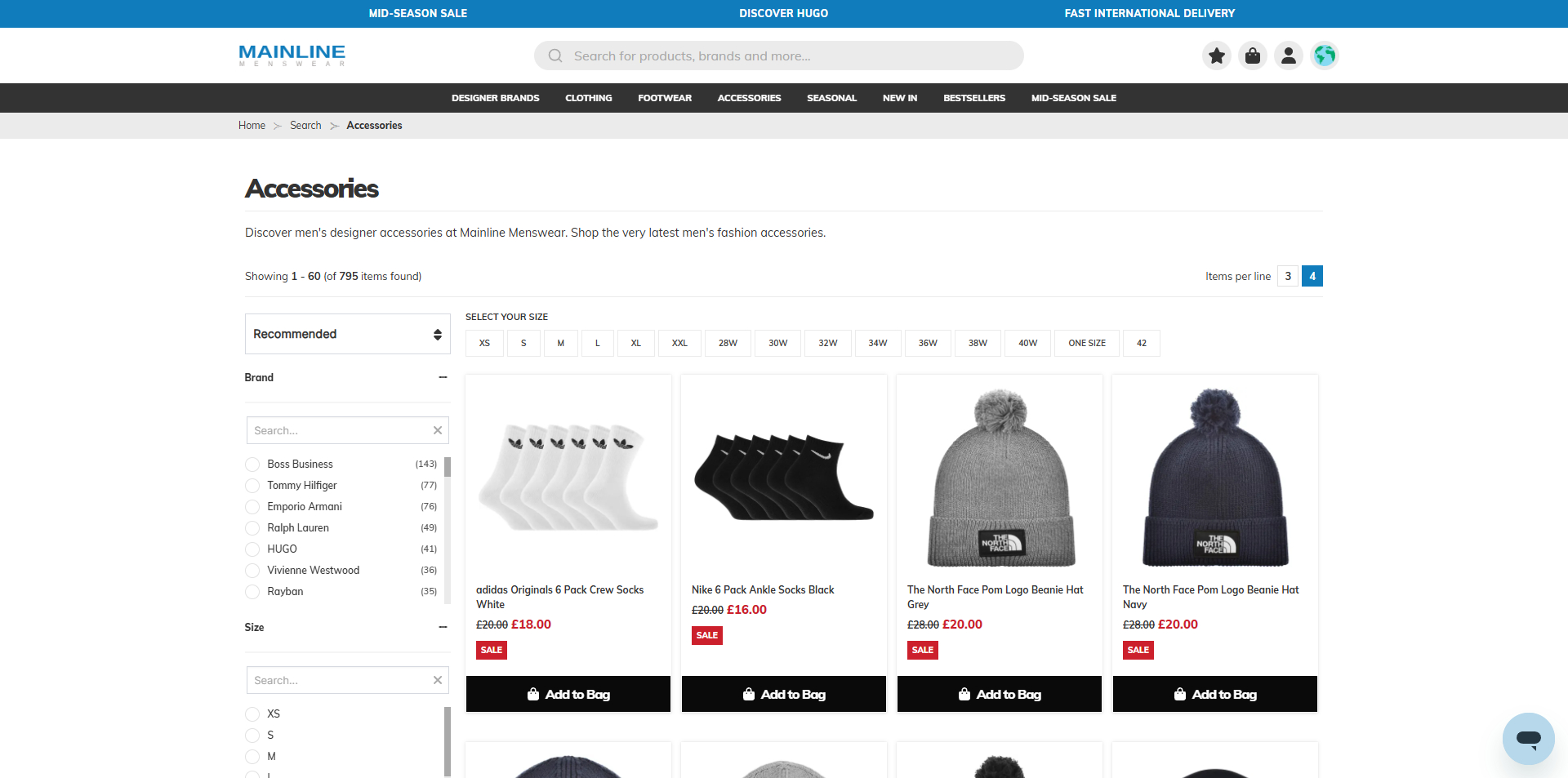Select size 32W button
The height and width of the screenshot is (778, 1568).
click(x=827, y=343)
